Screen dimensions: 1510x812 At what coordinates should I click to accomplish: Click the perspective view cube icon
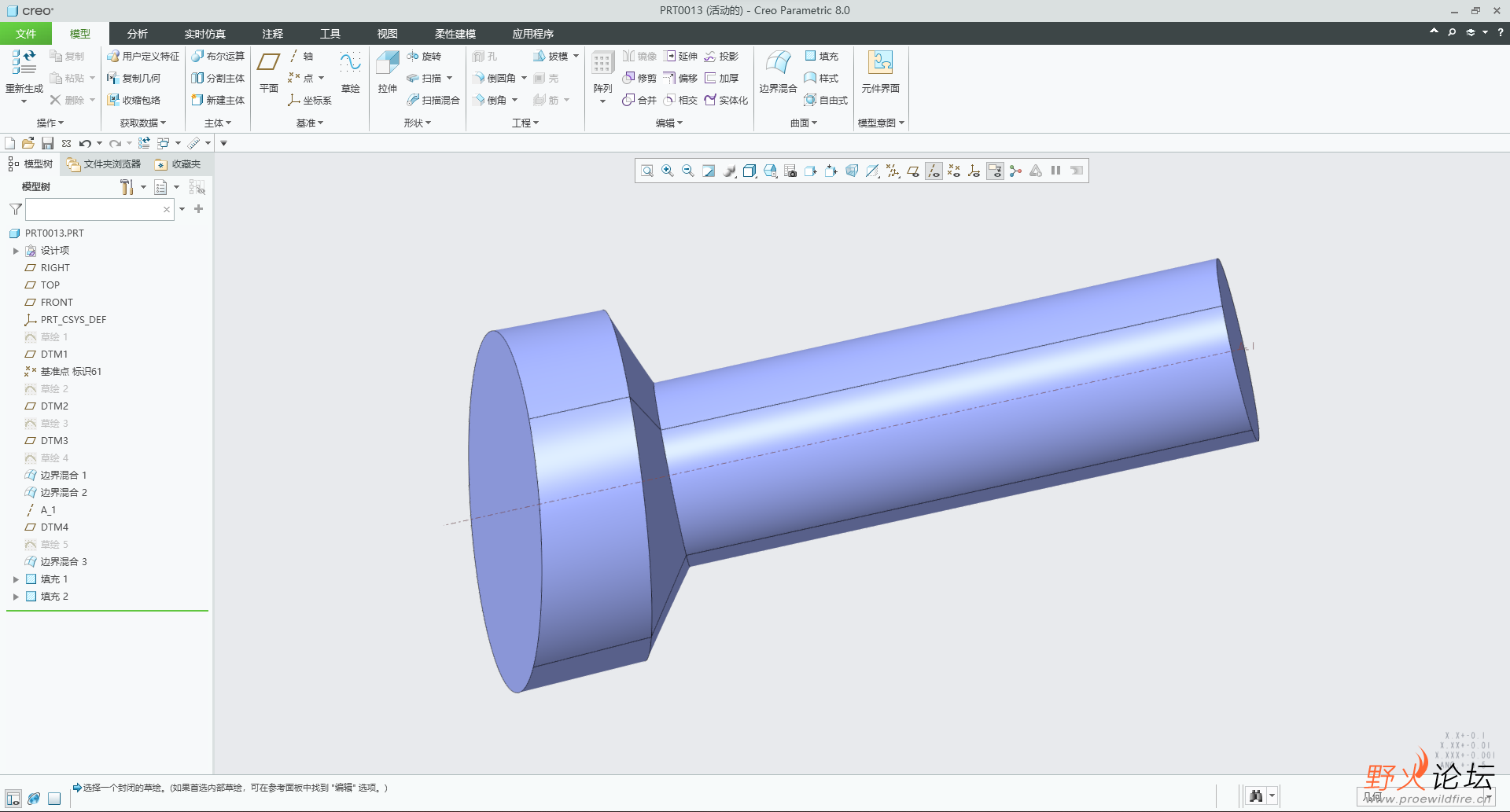coord(852,171)
